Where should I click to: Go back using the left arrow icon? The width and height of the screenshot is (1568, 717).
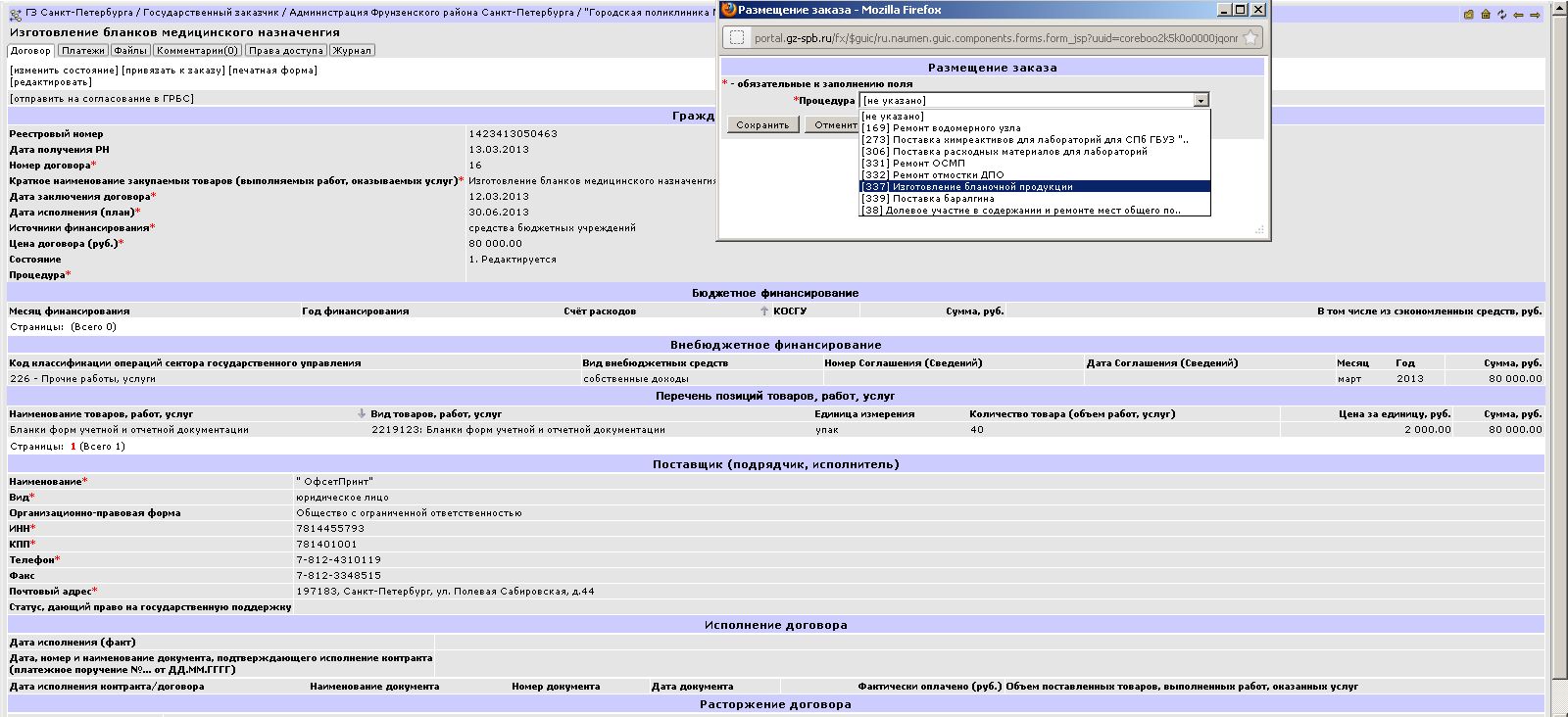pos(1519,15)
